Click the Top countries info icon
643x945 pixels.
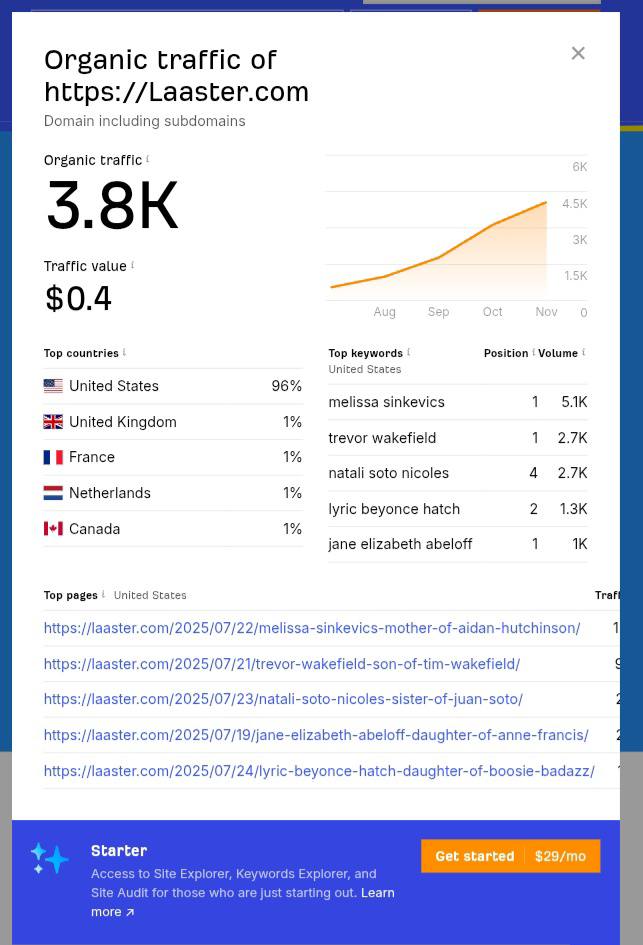124,352
